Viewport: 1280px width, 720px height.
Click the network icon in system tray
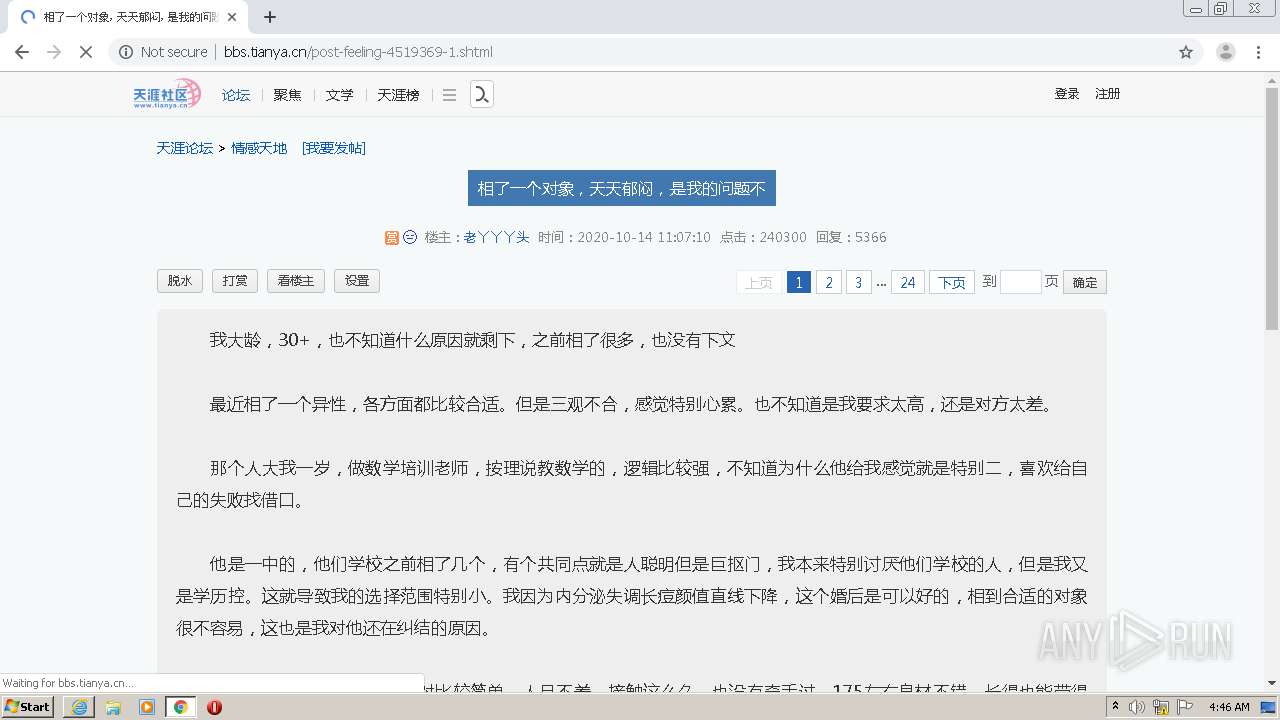[x=1161, y=707]
